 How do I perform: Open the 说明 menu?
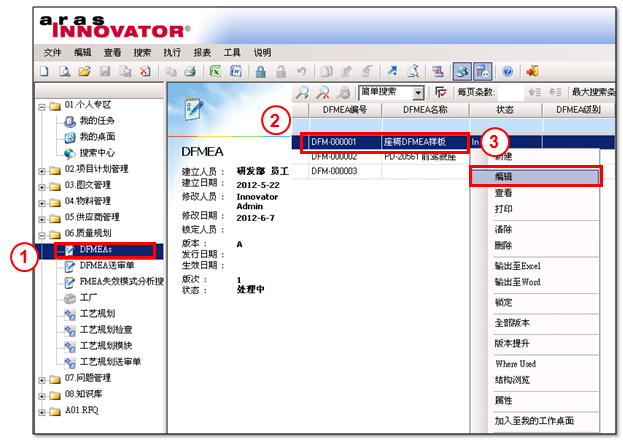coord(262,52)
